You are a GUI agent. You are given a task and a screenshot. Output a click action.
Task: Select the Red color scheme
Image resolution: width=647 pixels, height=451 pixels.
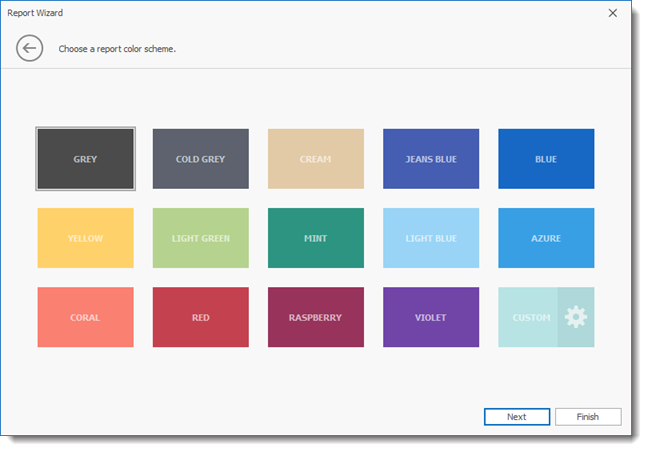coord(200,318)
